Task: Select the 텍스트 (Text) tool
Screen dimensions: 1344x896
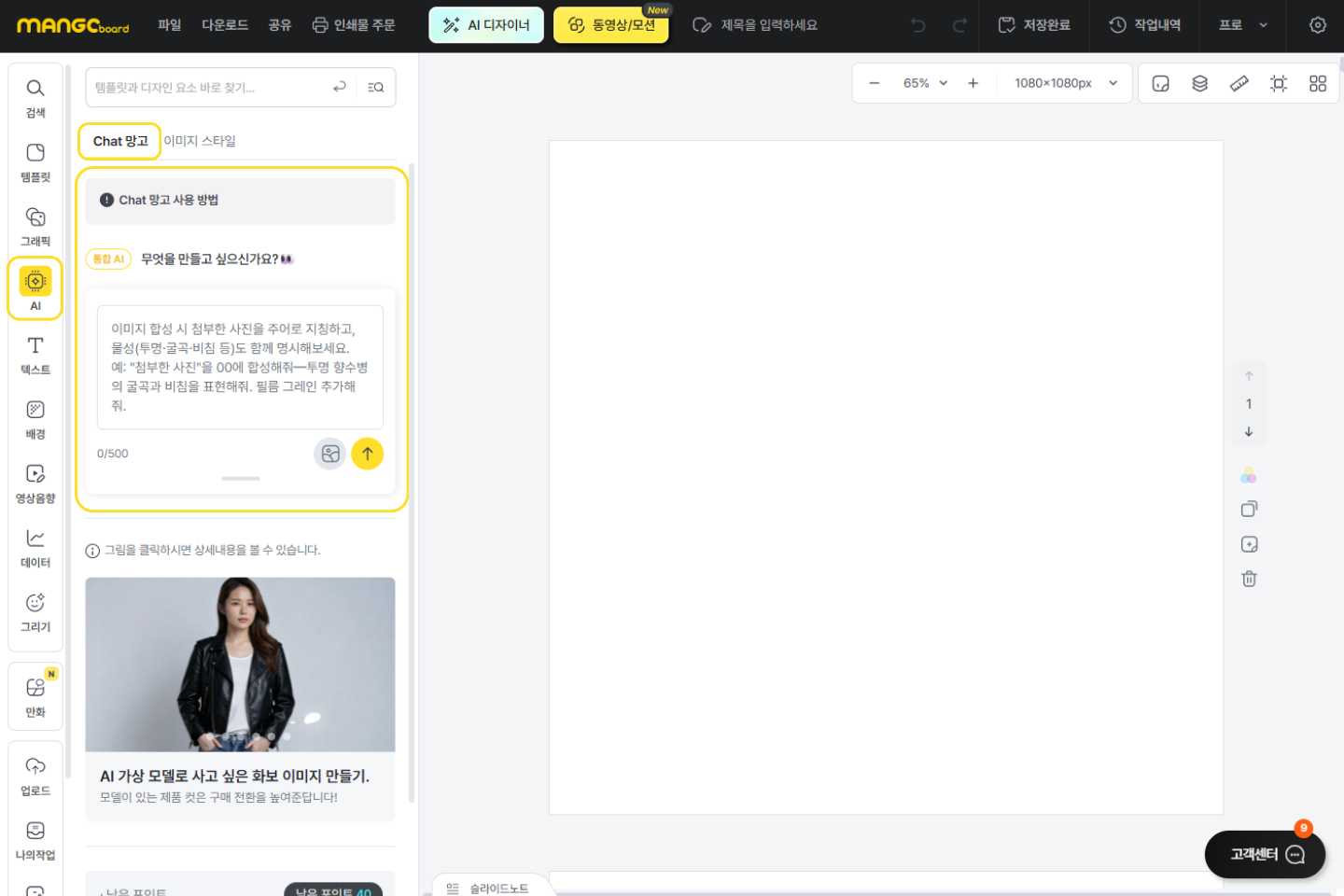Action: click(x=35, y=355)
